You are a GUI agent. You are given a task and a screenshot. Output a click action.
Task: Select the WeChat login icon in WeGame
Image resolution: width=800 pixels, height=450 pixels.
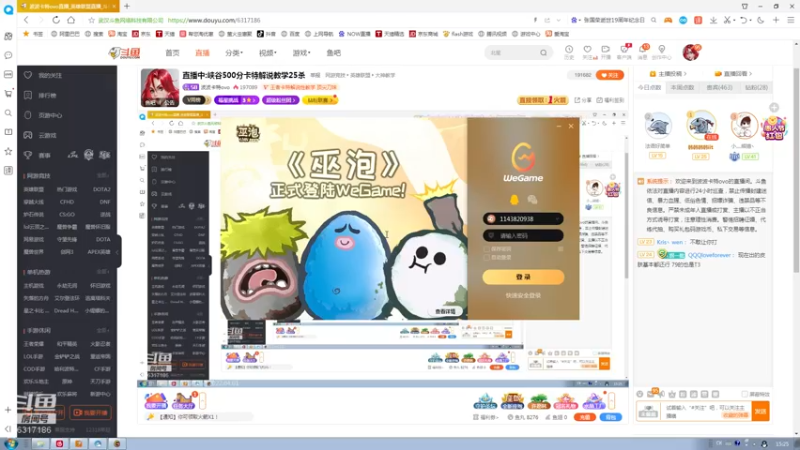point(532,199)
